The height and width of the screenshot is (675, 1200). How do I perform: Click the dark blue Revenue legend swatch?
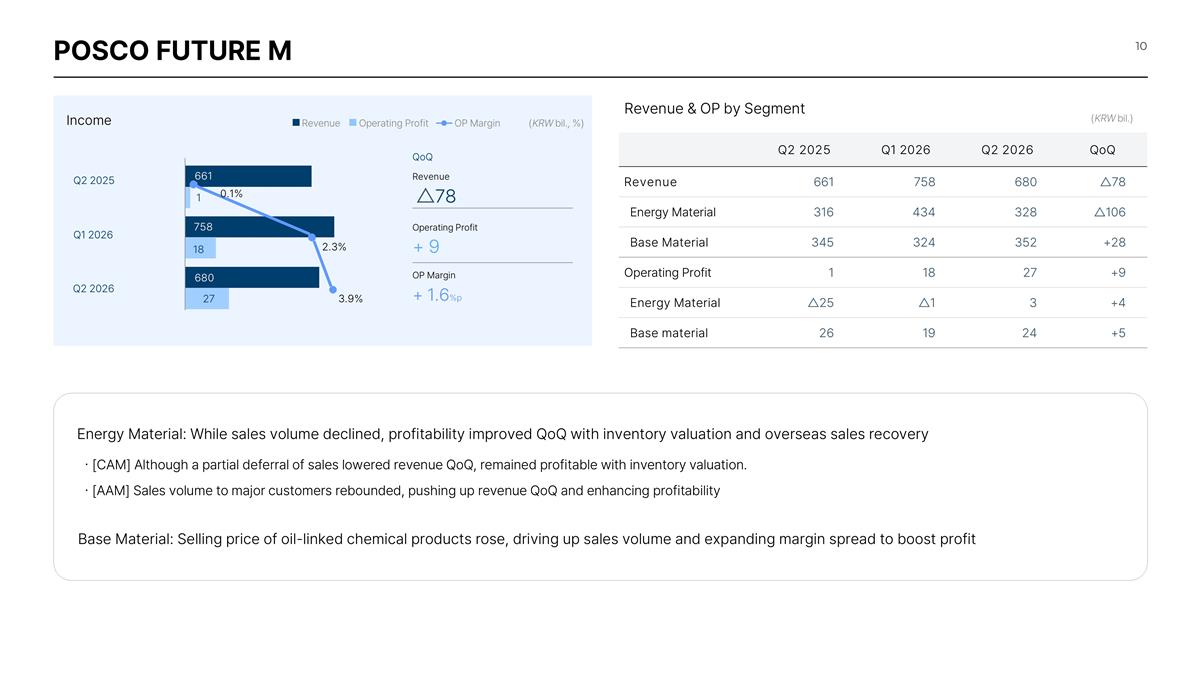(x=296, y=123)
